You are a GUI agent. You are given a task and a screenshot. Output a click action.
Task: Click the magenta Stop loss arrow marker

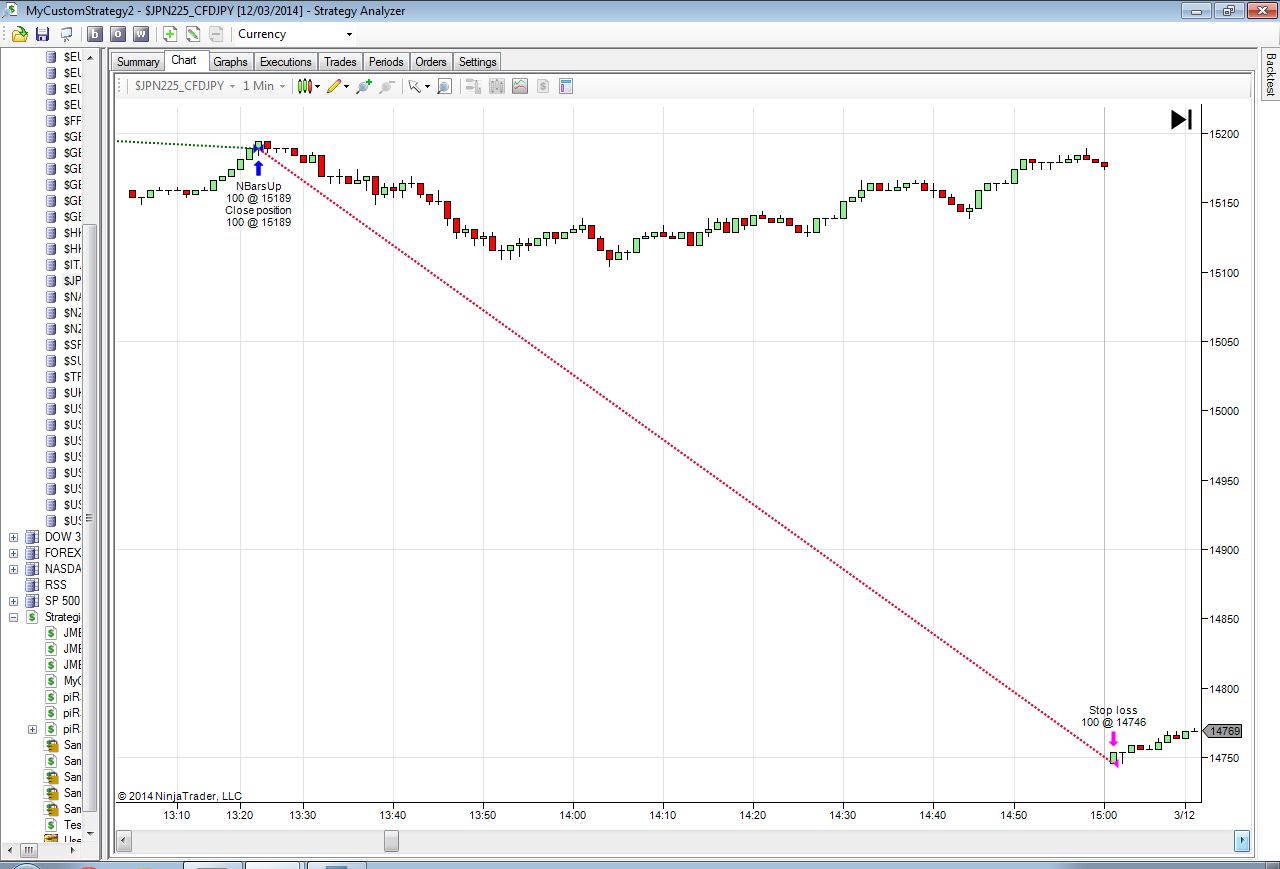tap(1113, 738)
